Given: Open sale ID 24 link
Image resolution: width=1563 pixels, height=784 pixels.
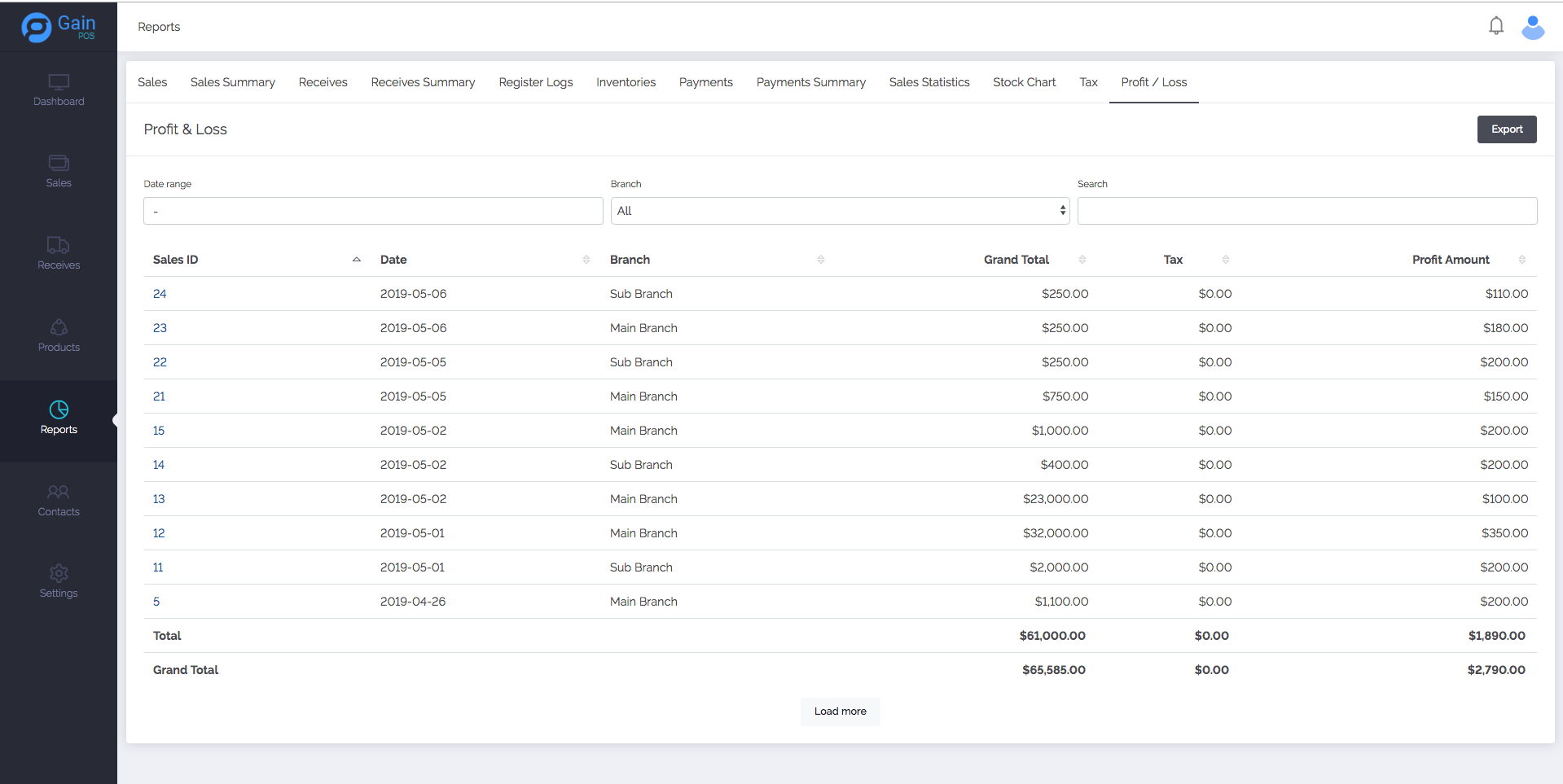Looking at the screenshot, I should [x=160, y=294].
